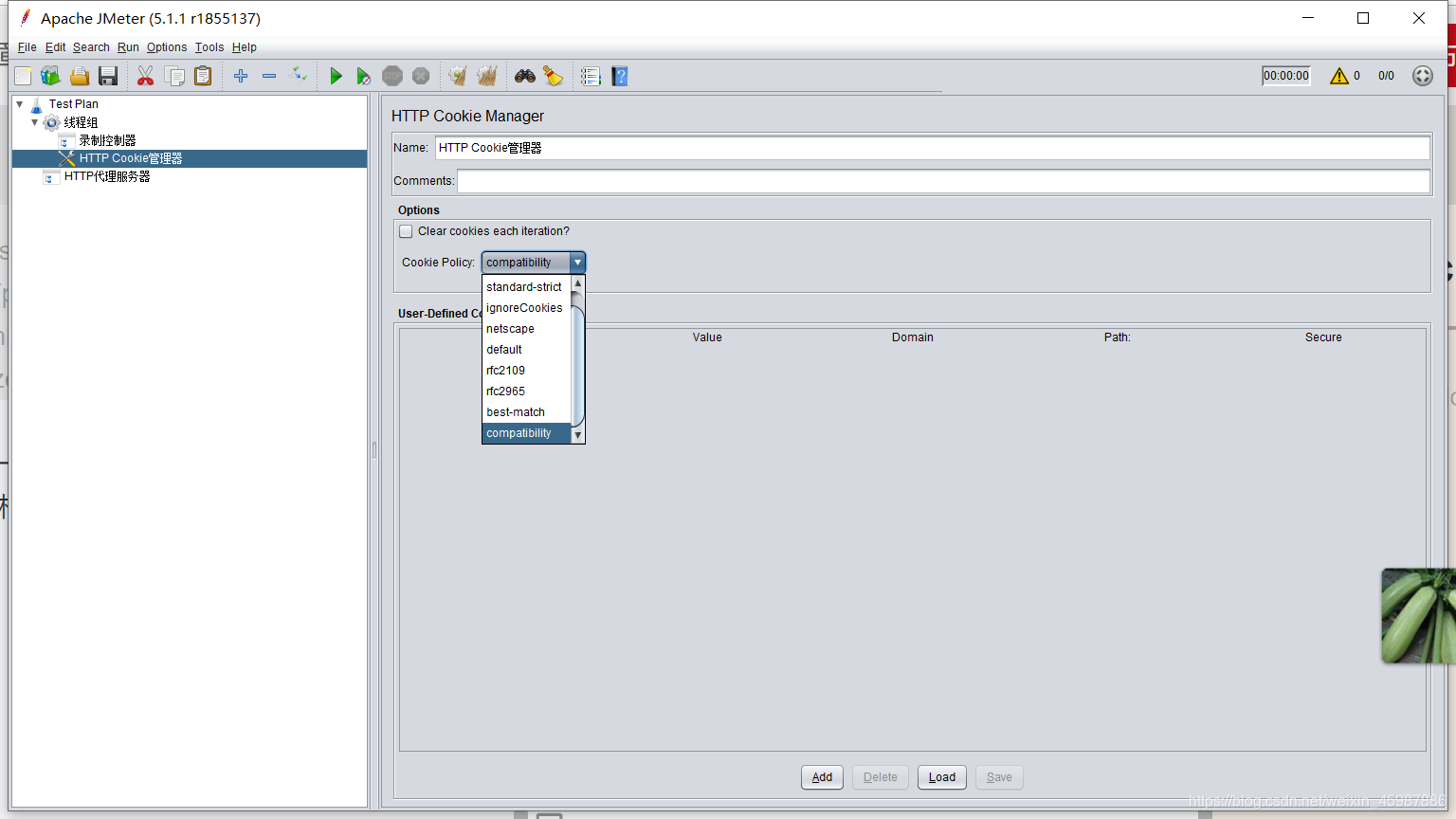Viewport: 1456px width, 819px height.
Task: Click the Expand all plus icon
Action: [x=241, y=76]
